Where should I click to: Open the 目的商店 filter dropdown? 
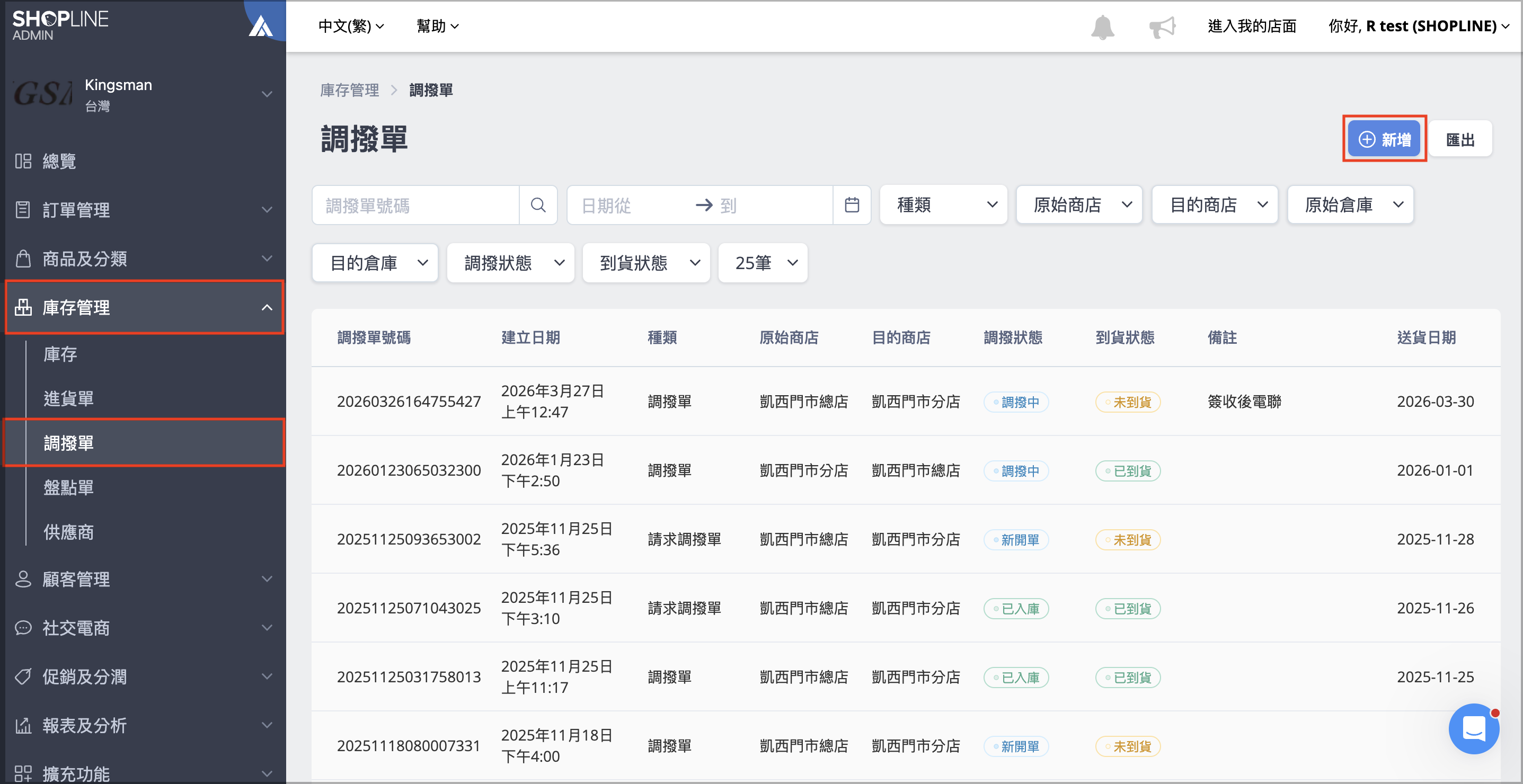pos(1215,204)
